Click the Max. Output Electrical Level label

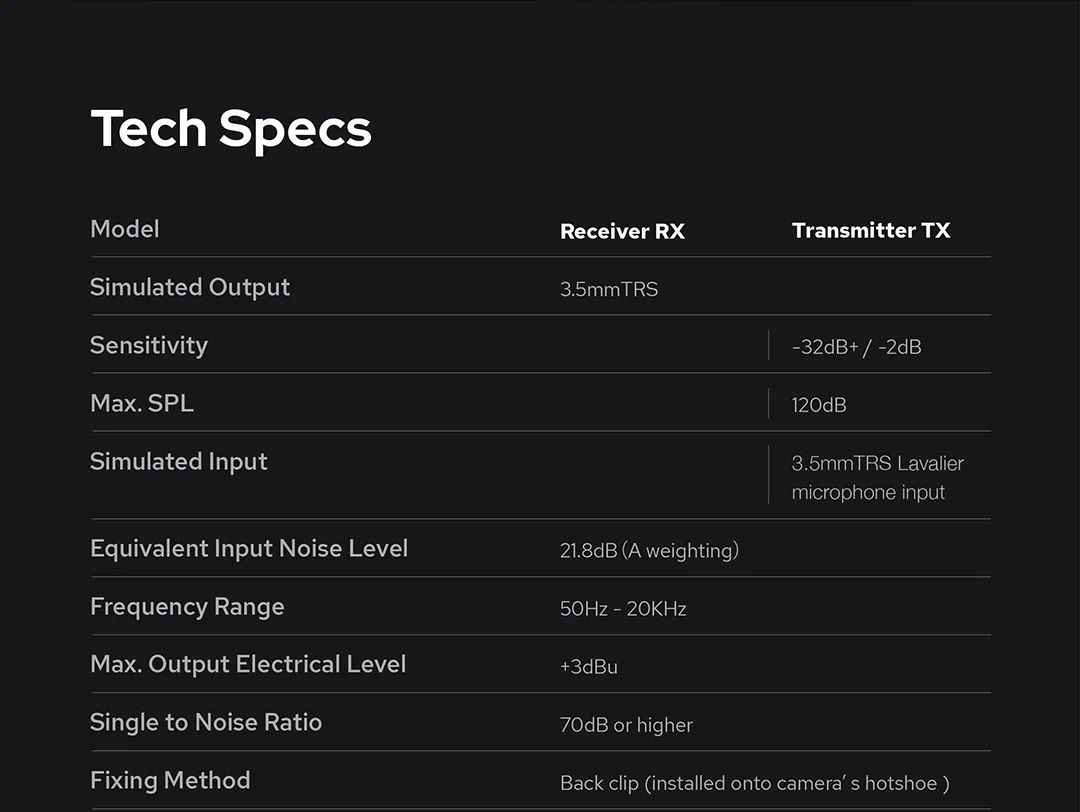point(248,664)
